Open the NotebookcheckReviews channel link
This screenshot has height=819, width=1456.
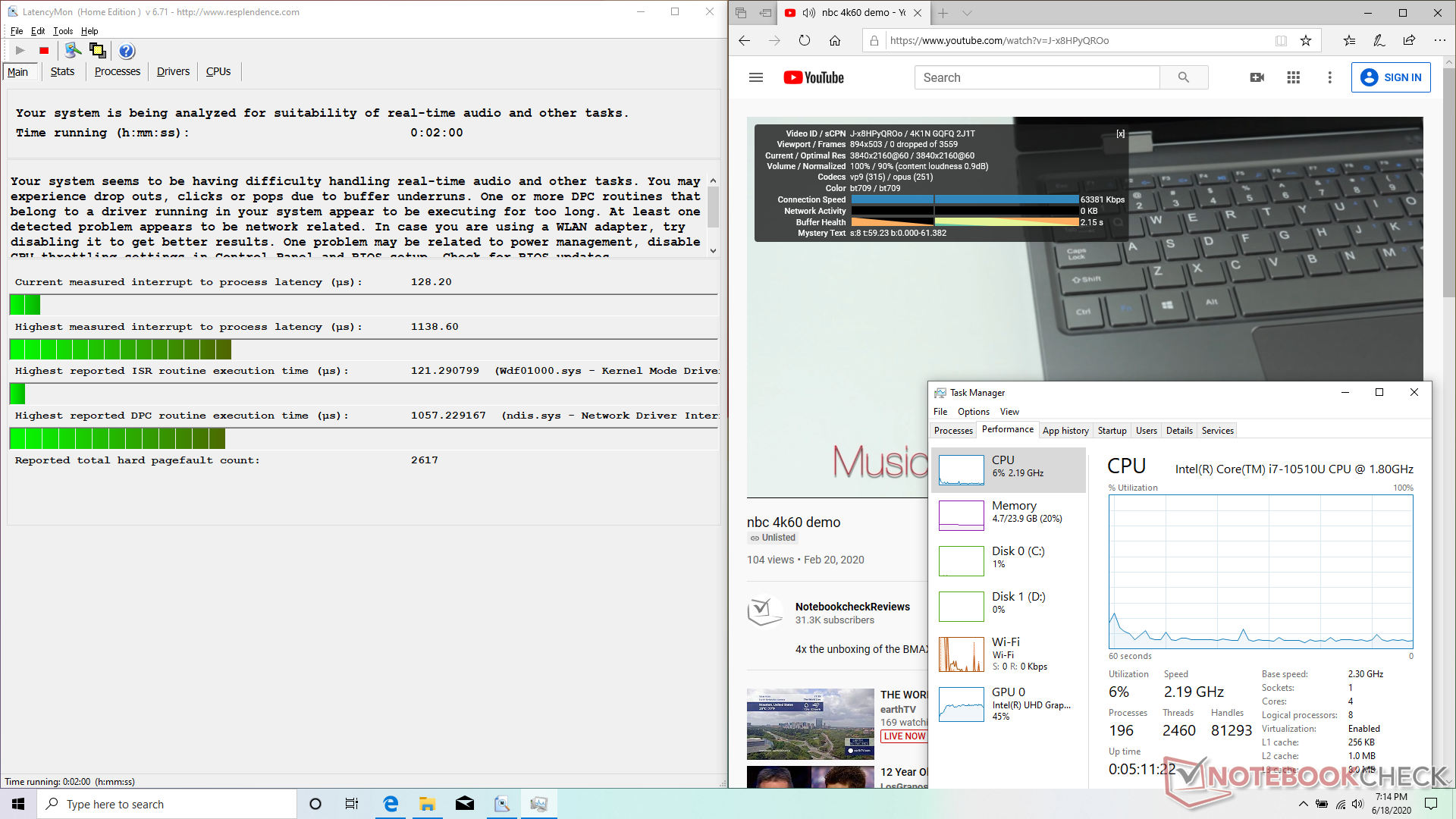(852, 607)
